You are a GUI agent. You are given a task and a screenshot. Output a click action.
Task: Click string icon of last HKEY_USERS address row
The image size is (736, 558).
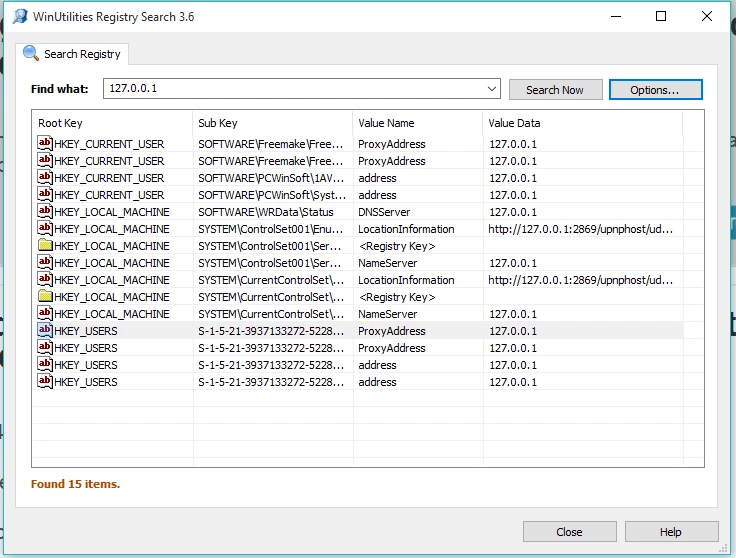coord(45,382)
